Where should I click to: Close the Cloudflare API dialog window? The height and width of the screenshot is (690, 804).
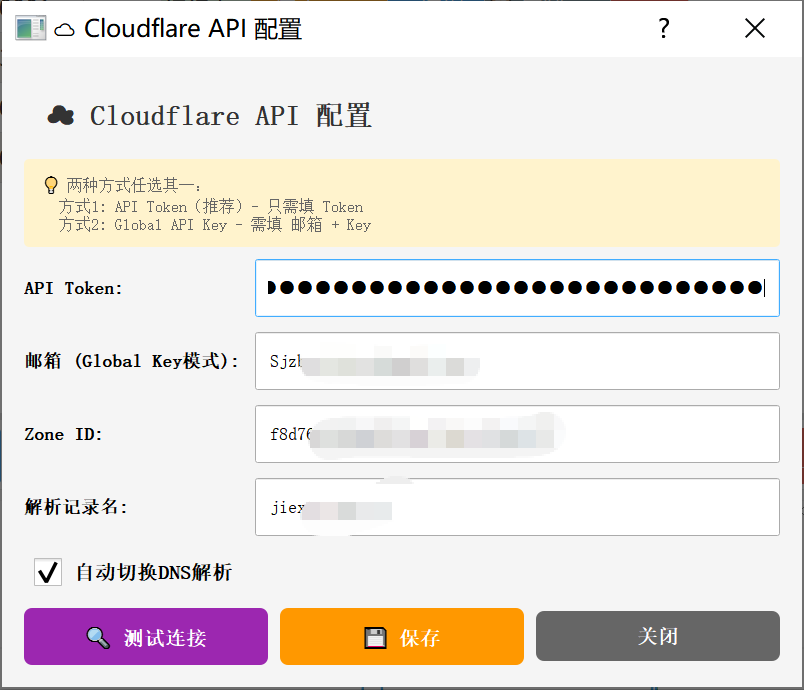[755, 28]
